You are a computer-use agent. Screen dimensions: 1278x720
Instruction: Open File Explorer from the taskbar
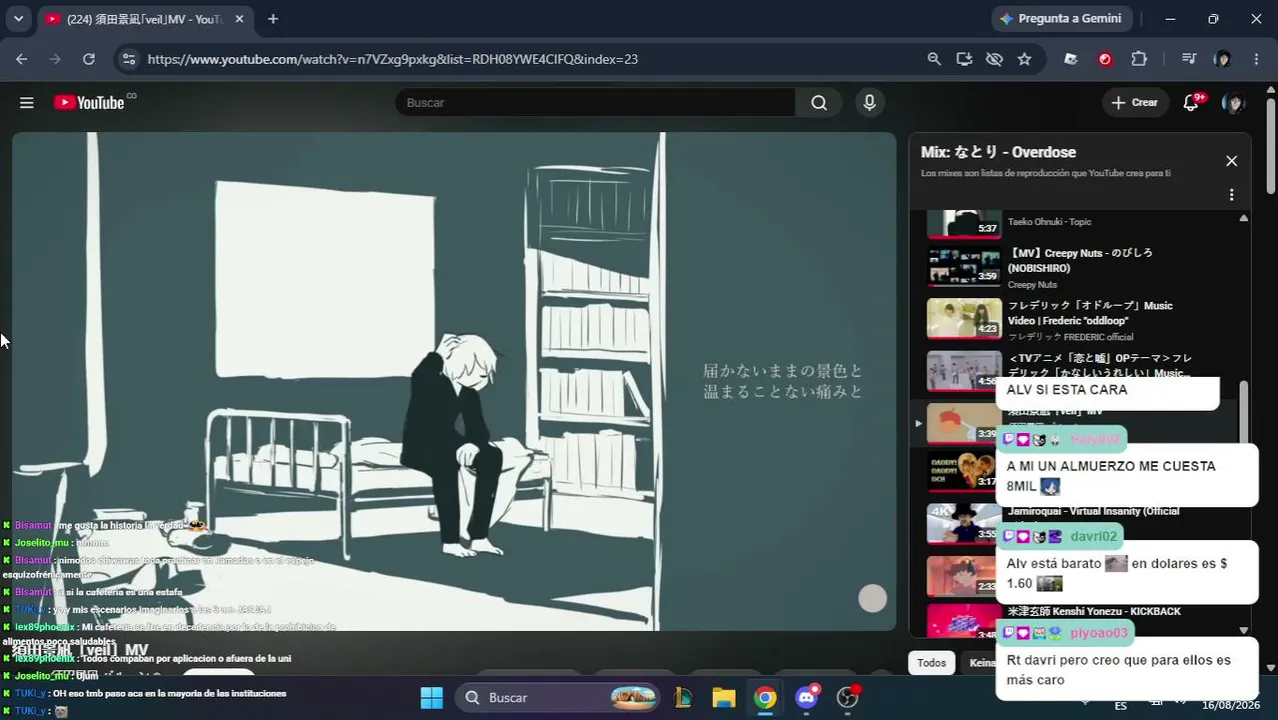click(x=724, y=697)
